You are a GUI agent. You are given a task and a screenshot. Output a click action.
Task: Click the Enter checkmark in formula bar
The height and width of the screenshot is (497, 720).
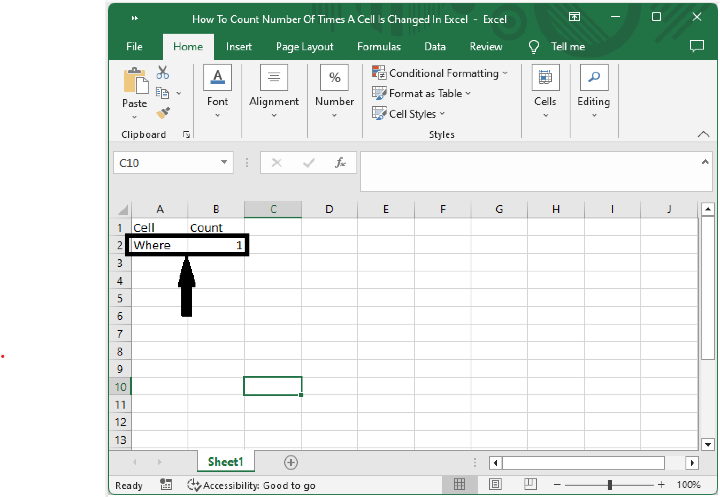point(309,163)
